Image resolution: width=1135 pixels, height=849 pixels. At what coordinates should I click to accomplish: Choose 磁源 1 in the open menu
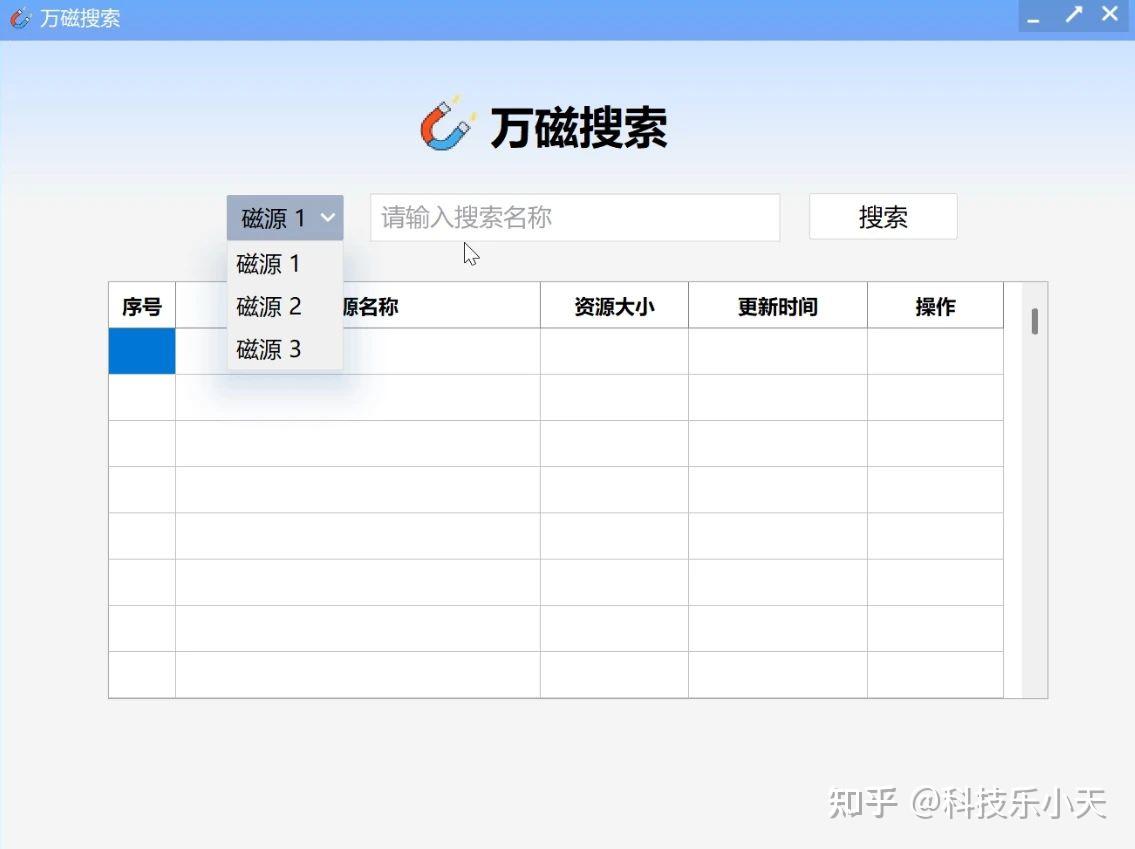click(268, 263)
